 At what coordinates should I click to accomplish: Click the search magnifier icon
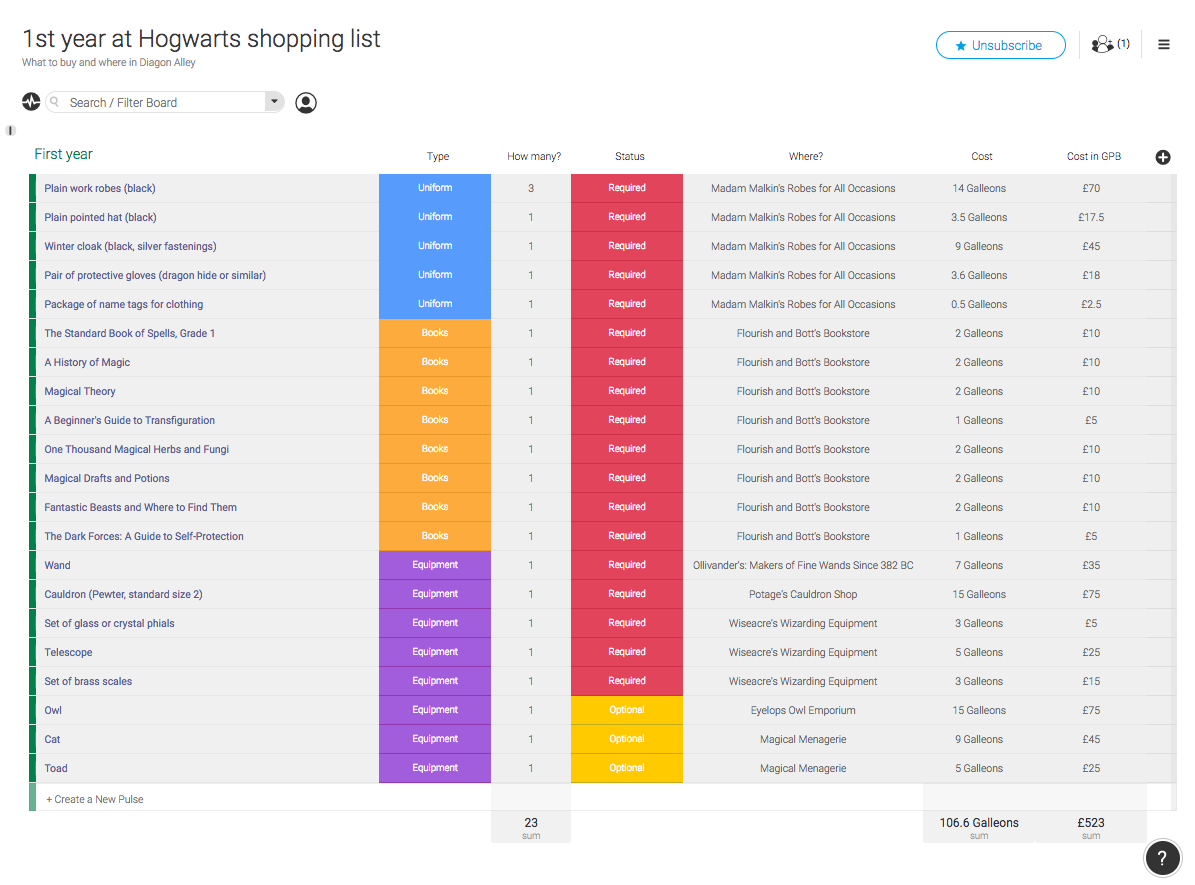click(x=55, y=102)
